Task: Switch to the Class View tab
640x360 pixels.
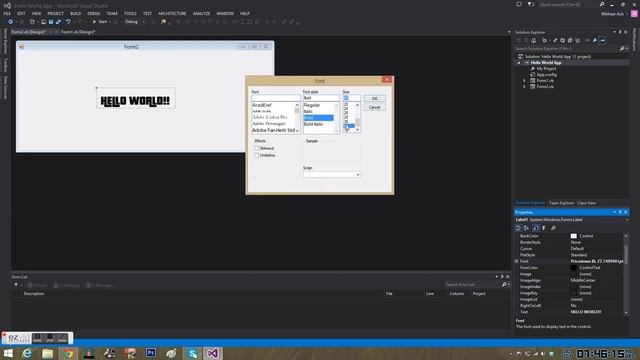Action: 587,203
